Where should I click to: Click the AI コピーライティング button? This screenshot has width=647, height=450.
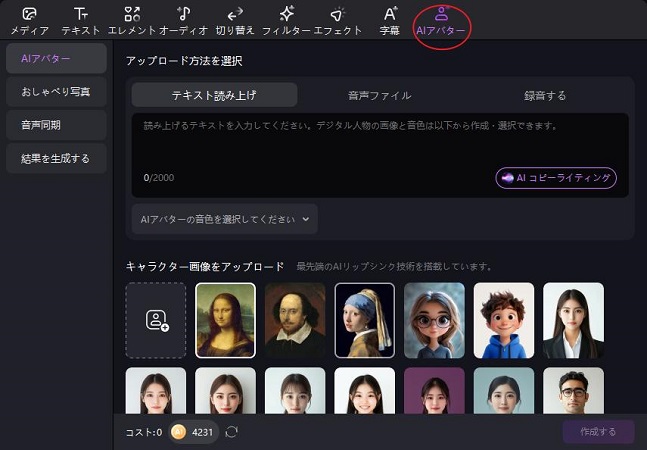pos(556,178)
